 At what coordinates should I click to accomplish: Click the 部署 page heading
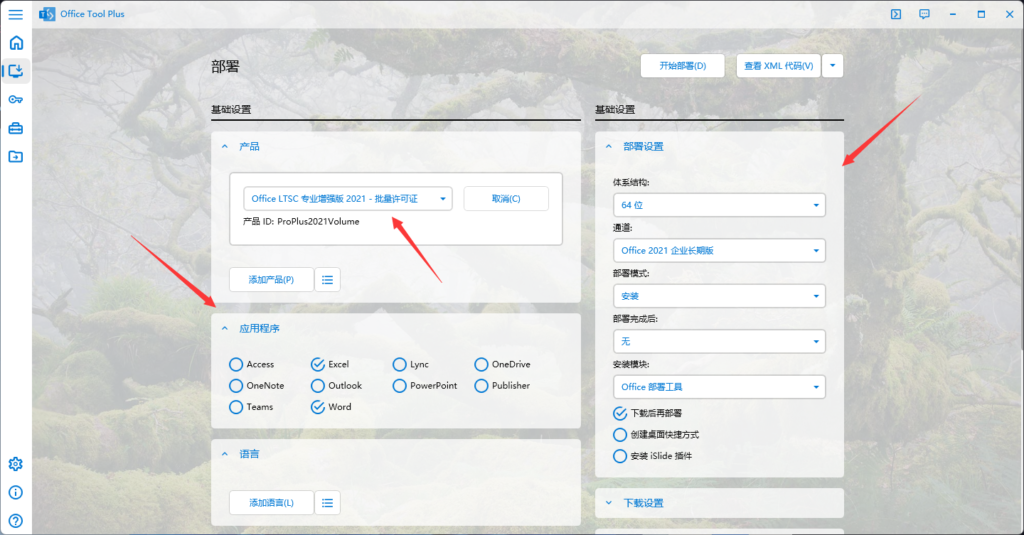point(225,67)
